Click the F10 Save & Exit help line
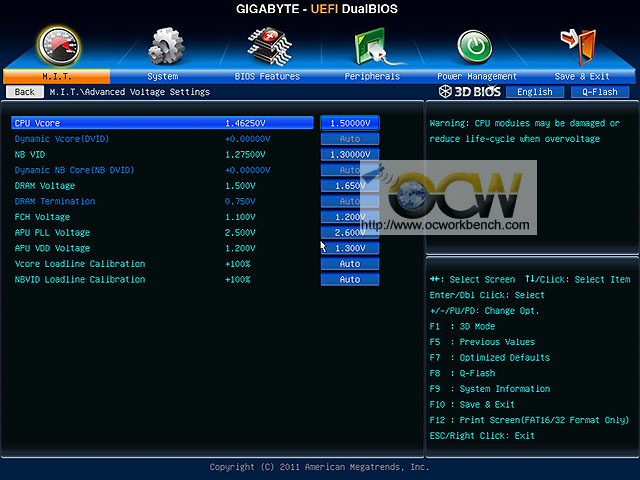Viewport: 640px width, 480px height. pos(472,404)
